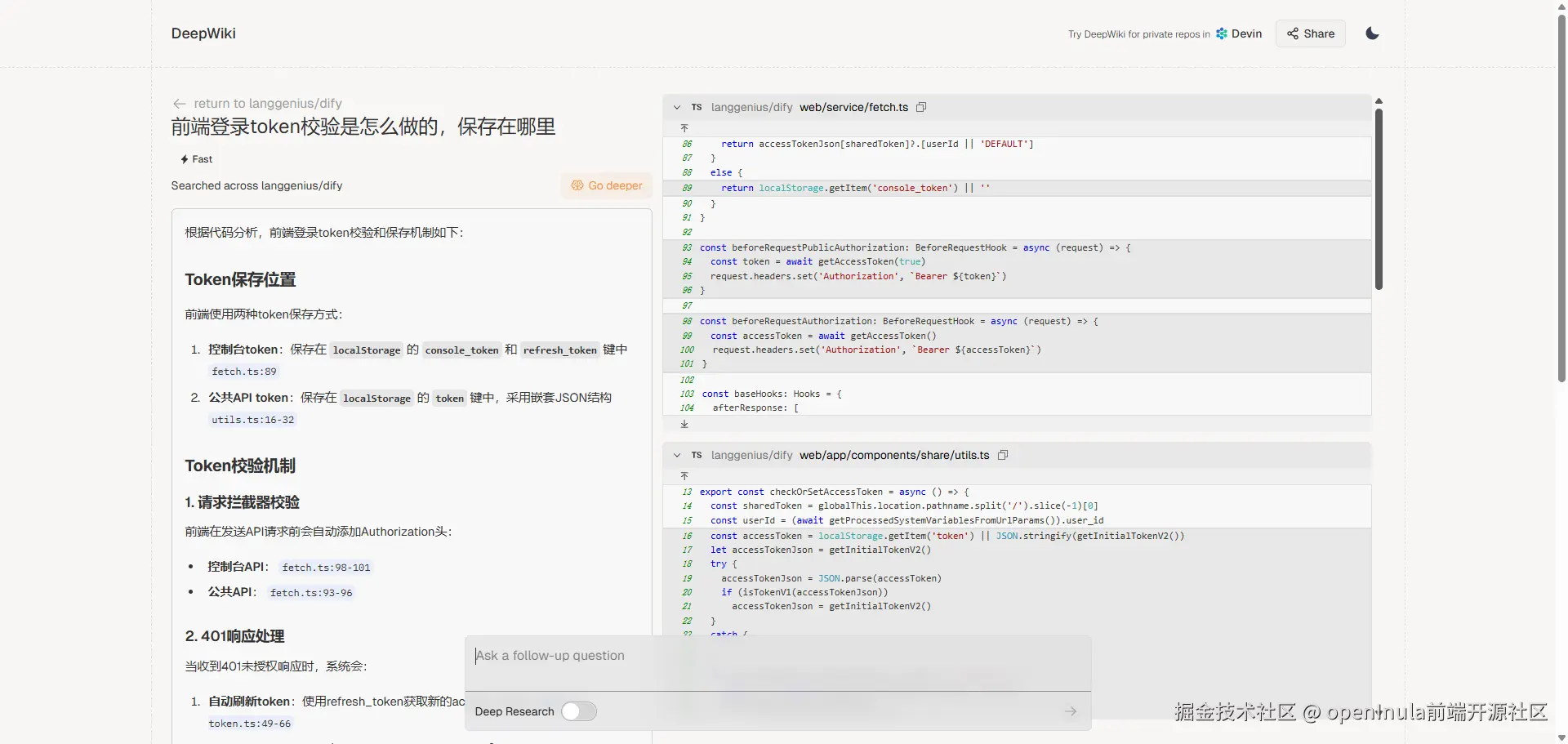Click the 'Token校验机制' heading

coord(240,466)
